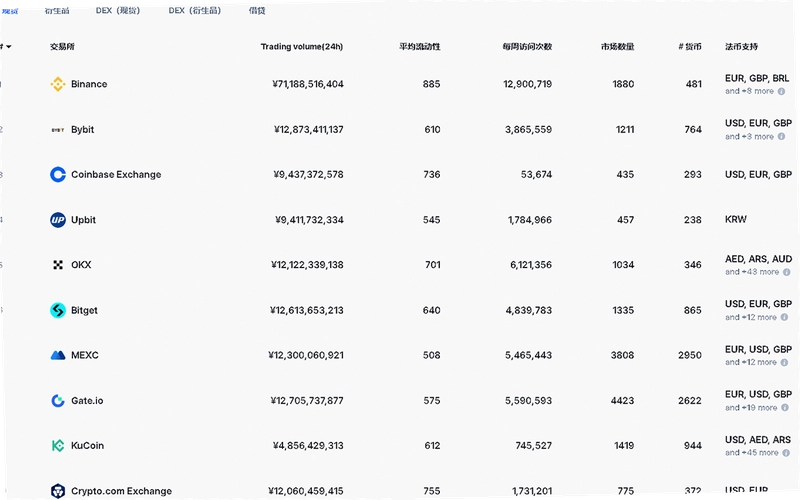
Task: Click the Coinbase Exchange logo icon
Action: click(58, 174)
